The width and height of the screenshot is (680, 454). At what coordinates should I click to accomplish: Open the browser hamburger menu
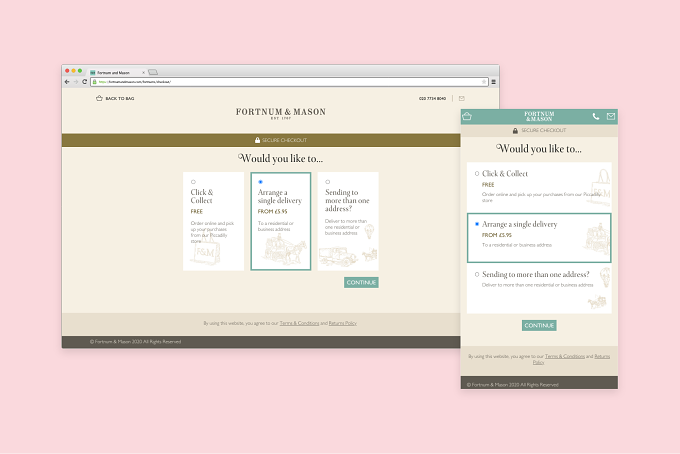tap(494, 82)
